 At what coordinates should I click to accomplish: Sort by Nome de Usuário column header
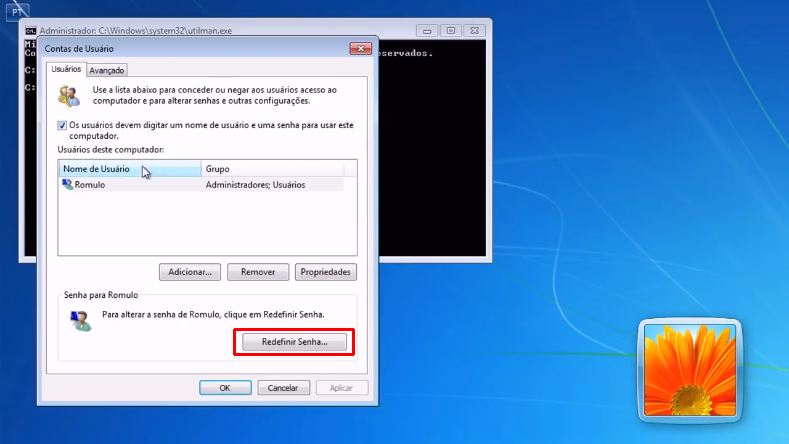pyautogui.click(x=130, y=169)
